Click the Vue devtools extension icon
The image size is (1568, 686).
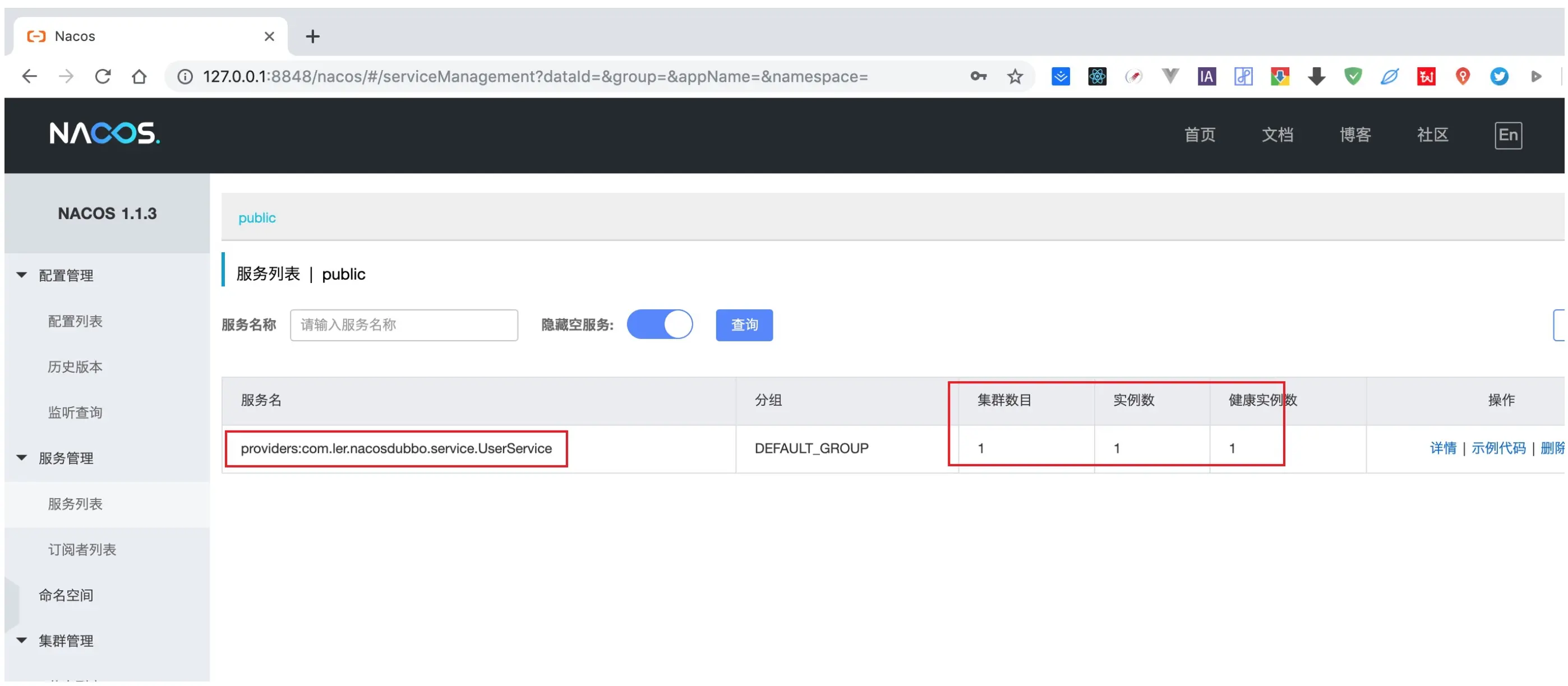[x=1170, y=76]
